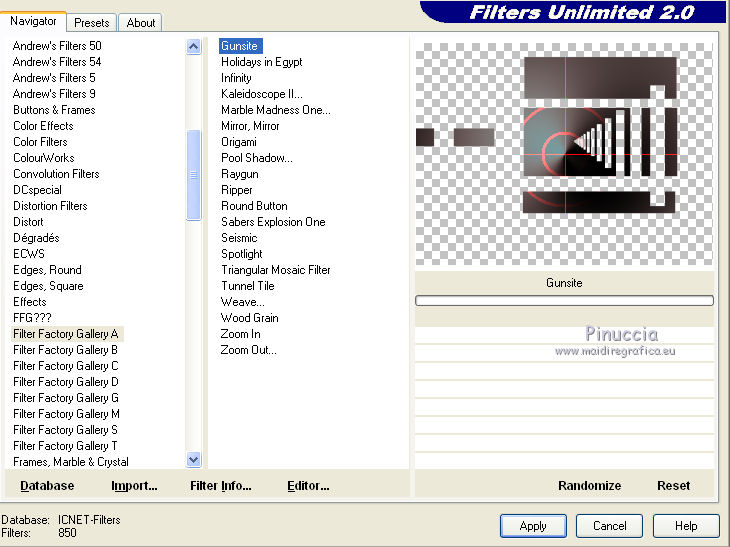Select Filter Factory Gallery C
Image resolution: width=730 pixels, height=547 pixels.
click(x=66, y=366)
